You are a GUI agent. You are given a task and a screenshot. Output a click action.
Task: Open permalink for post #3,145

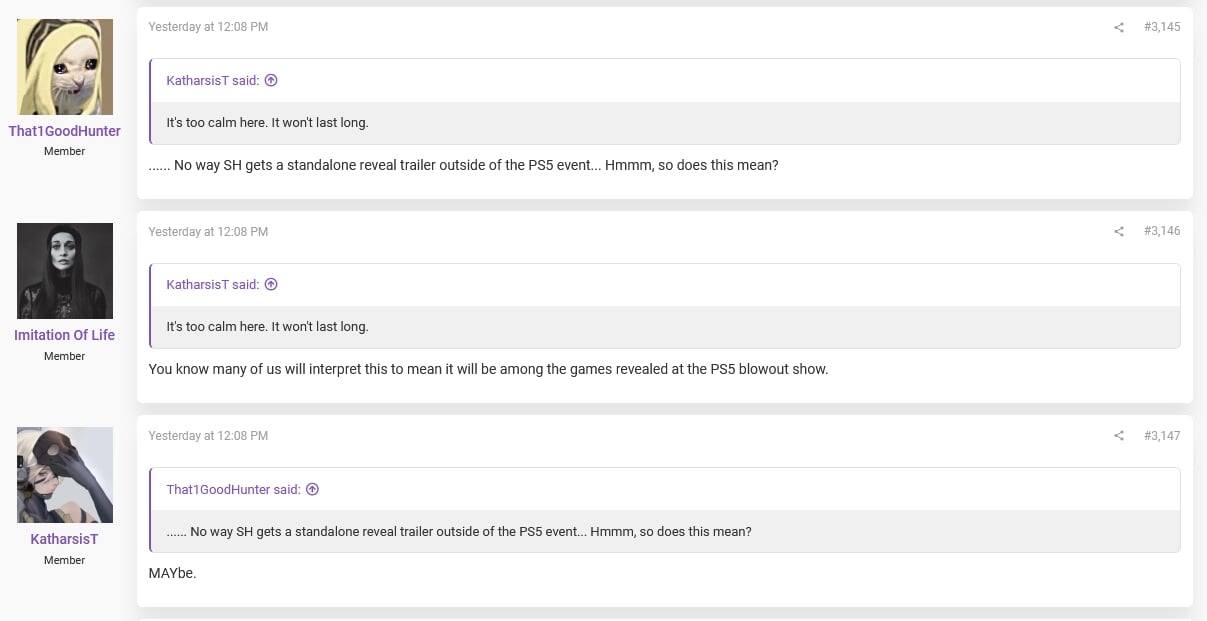coord(1162,27)
